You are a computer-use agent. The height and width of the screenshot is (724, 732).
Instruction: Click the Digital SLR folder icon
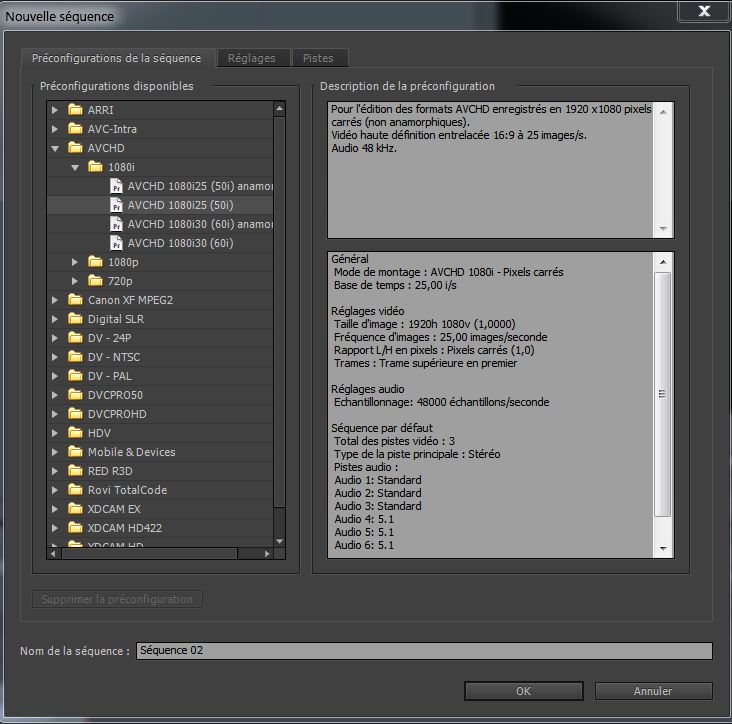pyautogui.click(x=75, y=319)
